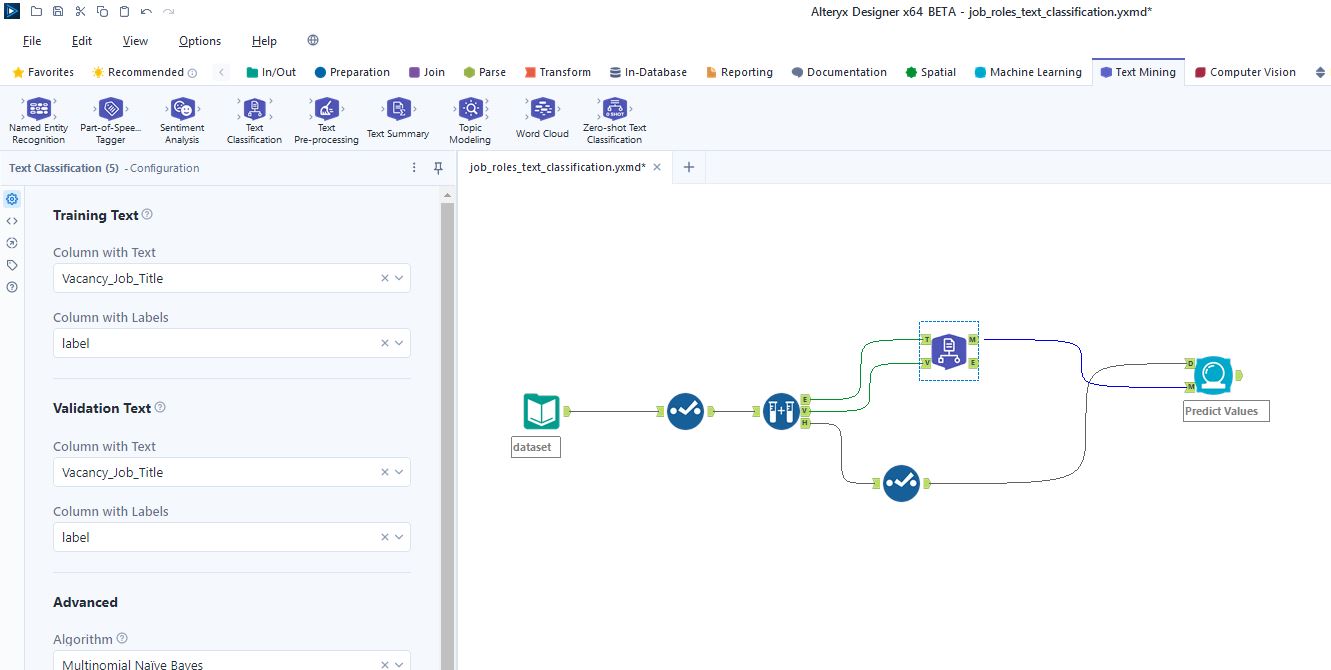Select the Topic Modeling tool
This screenshot has width=1331, height=670.
tap(470, 117)
